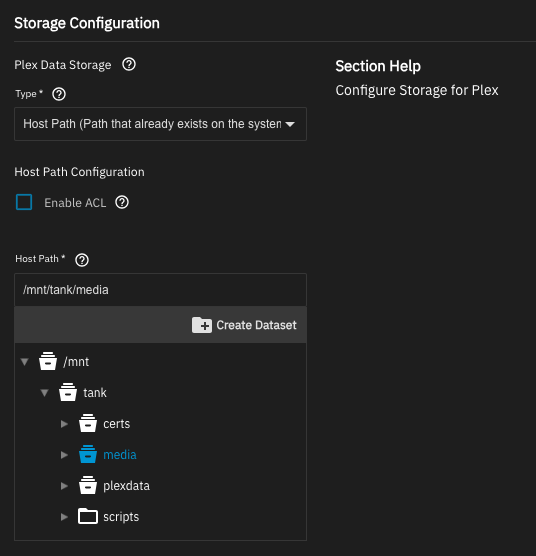
Task: Click the Create Dataset folder-plus icon
Action: pyautogui.click(x=202, y=325)
